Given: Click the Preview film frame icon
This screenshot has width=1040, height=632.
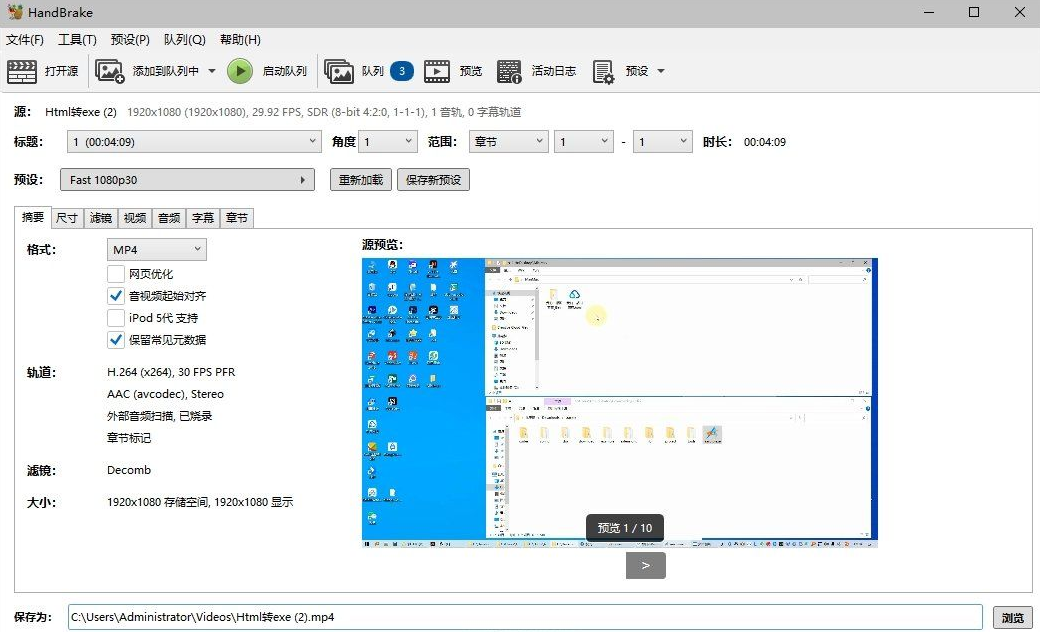Looking at the screenshot, I should pyautogui.click(x=437, y=71).
